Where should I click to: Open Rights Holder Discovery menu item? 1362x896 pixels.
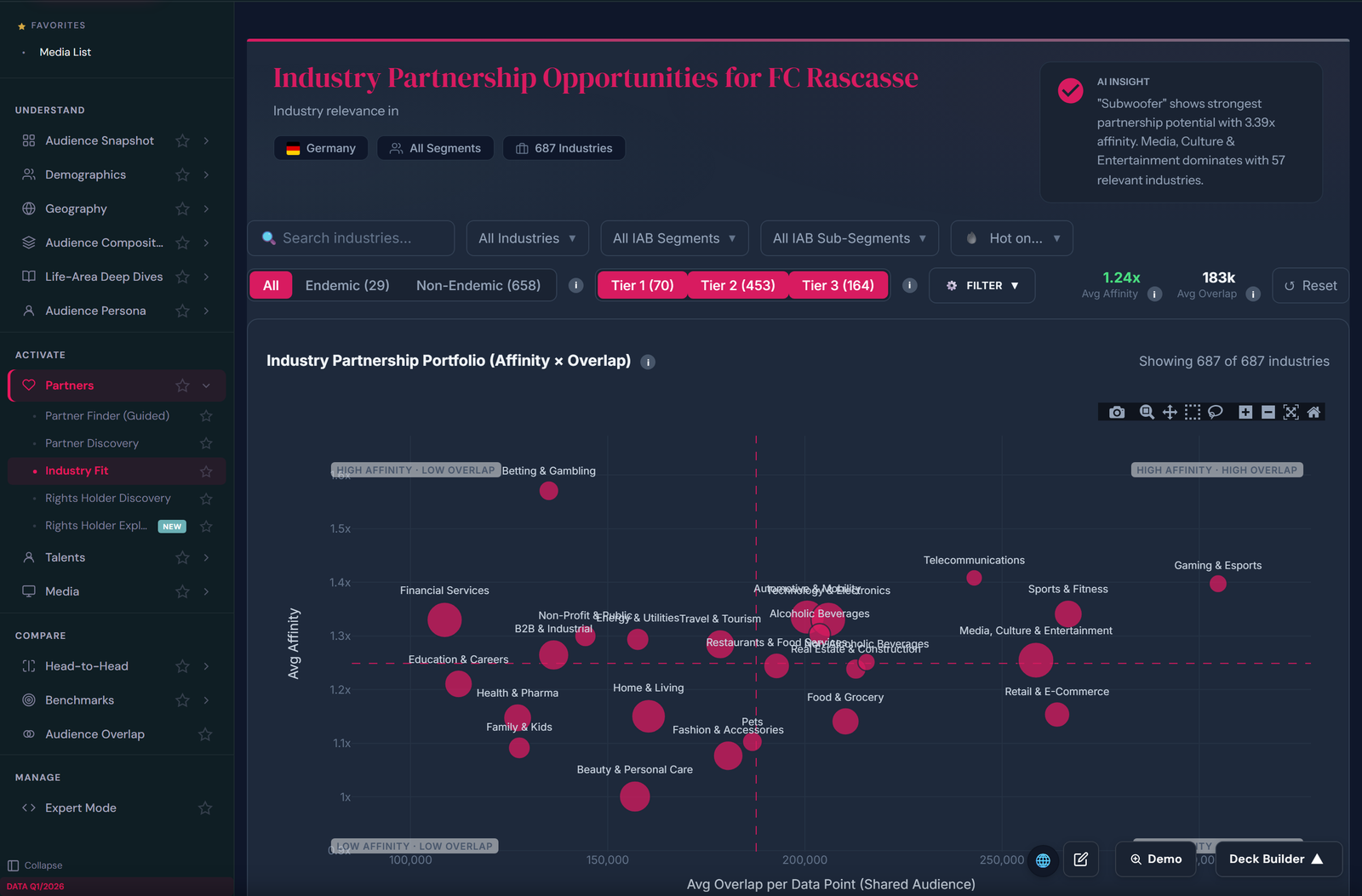tap(108, 499)
